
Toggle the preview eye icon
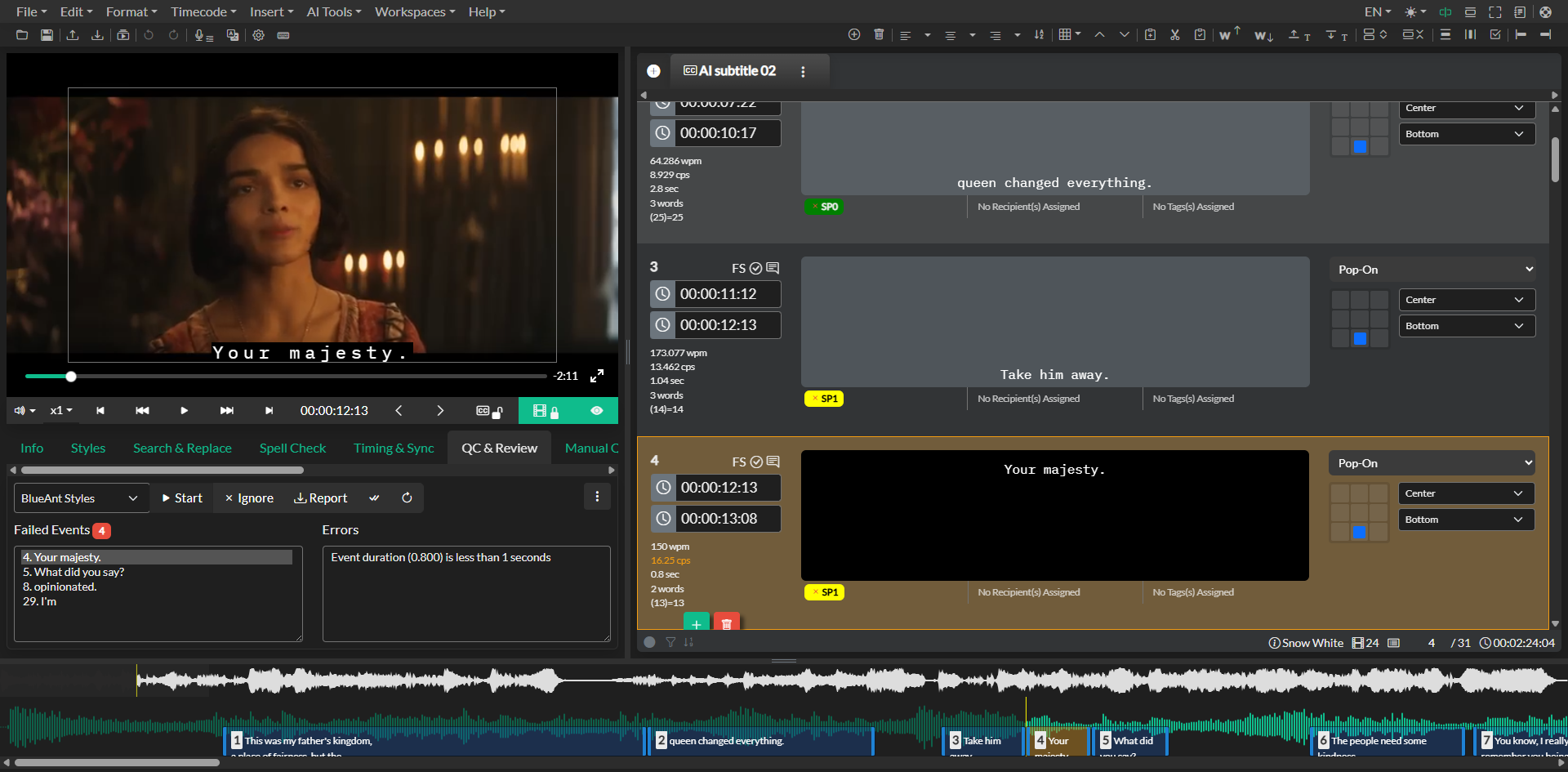pos(597,411)
